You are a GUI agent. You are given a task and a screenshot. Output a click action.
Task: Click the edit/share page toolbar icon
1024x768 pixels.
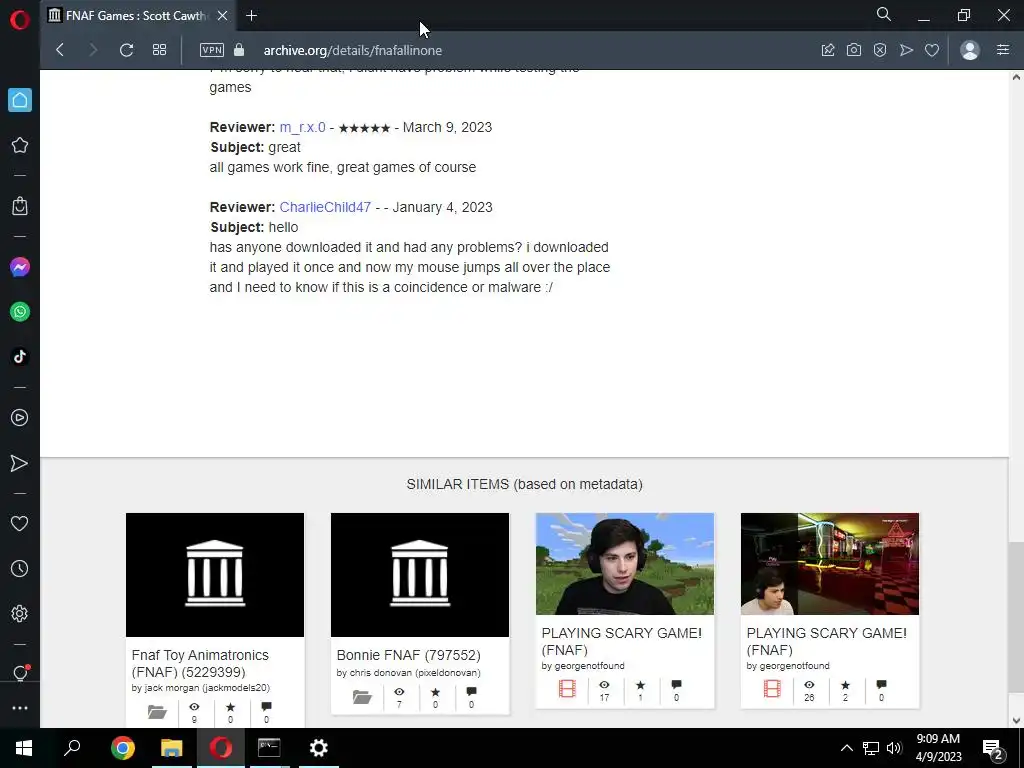(828, 50)
